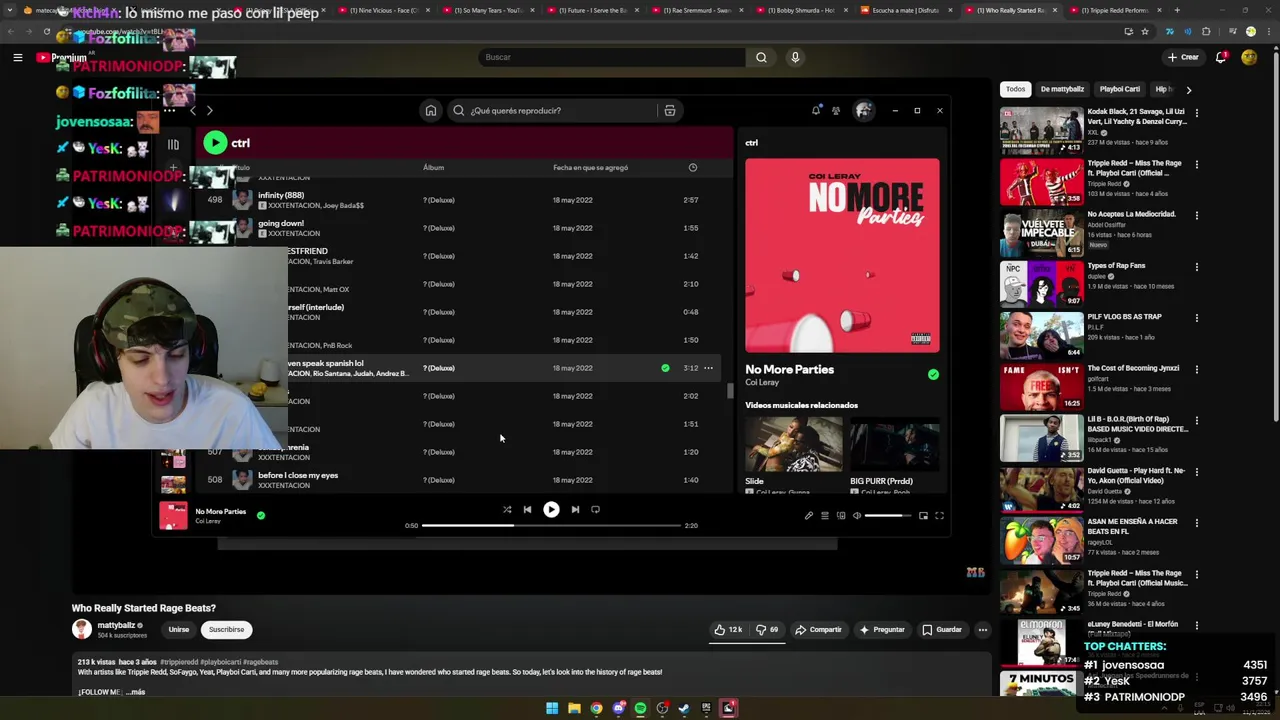The width and height of the screenshot is (1280, 720).
Task: Open options for Types of Rap Fans video
Action: pos(1197,267)
